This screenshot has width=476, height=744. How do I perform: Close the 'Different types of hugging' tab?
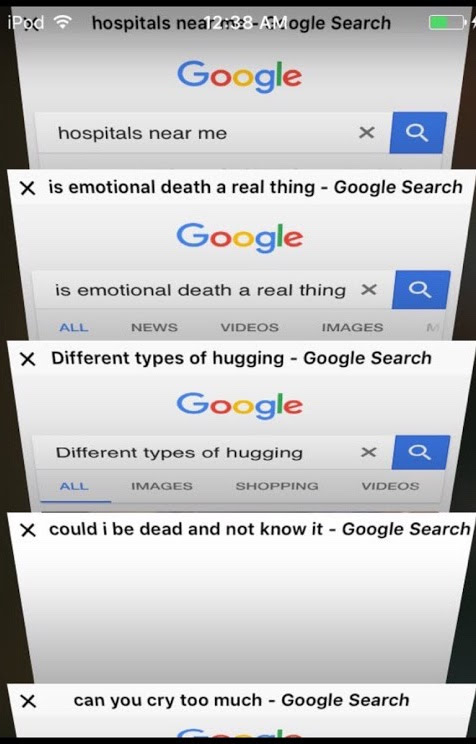[28, 359]
